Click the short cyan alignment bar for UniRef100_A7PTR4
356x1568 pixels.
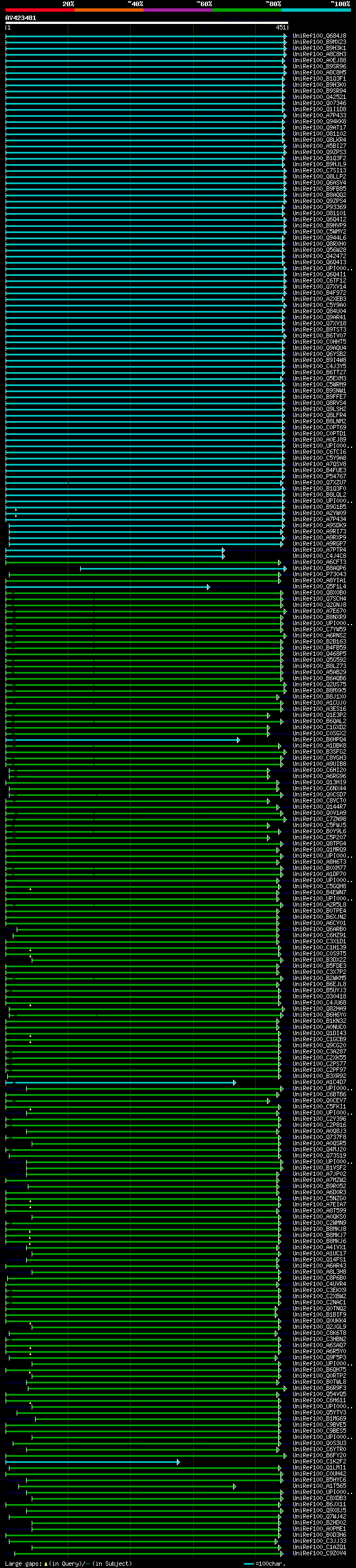(115, 550)
